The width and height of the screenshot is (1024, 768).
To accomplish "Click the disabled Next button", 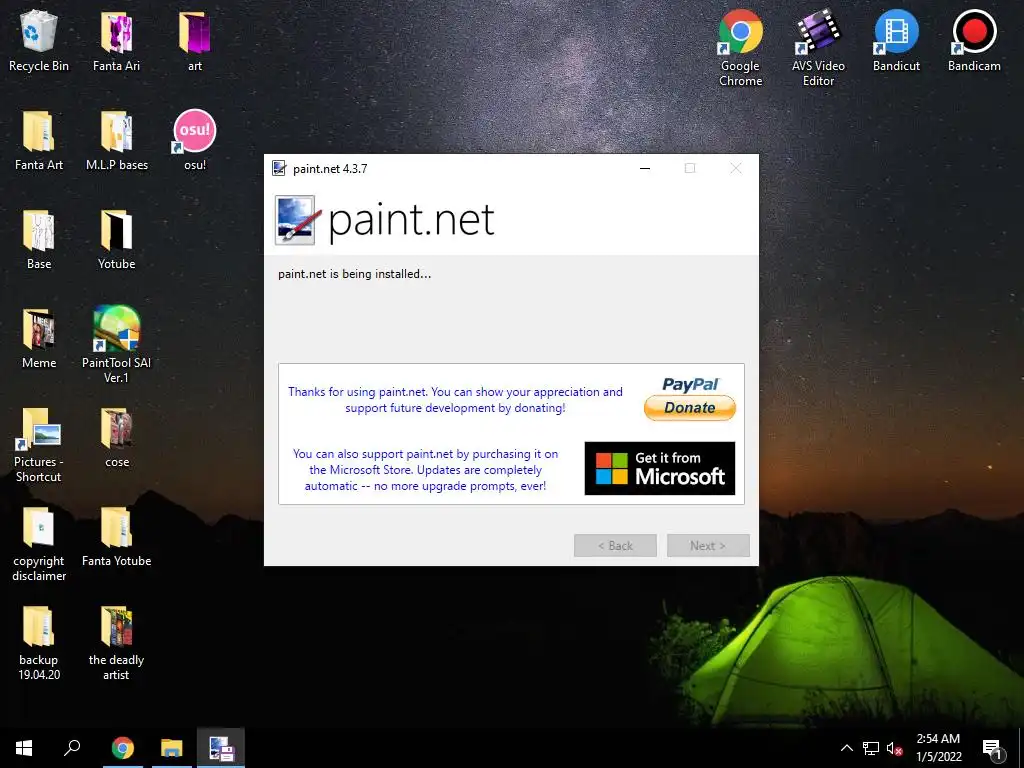I will [x=708, y=545].
